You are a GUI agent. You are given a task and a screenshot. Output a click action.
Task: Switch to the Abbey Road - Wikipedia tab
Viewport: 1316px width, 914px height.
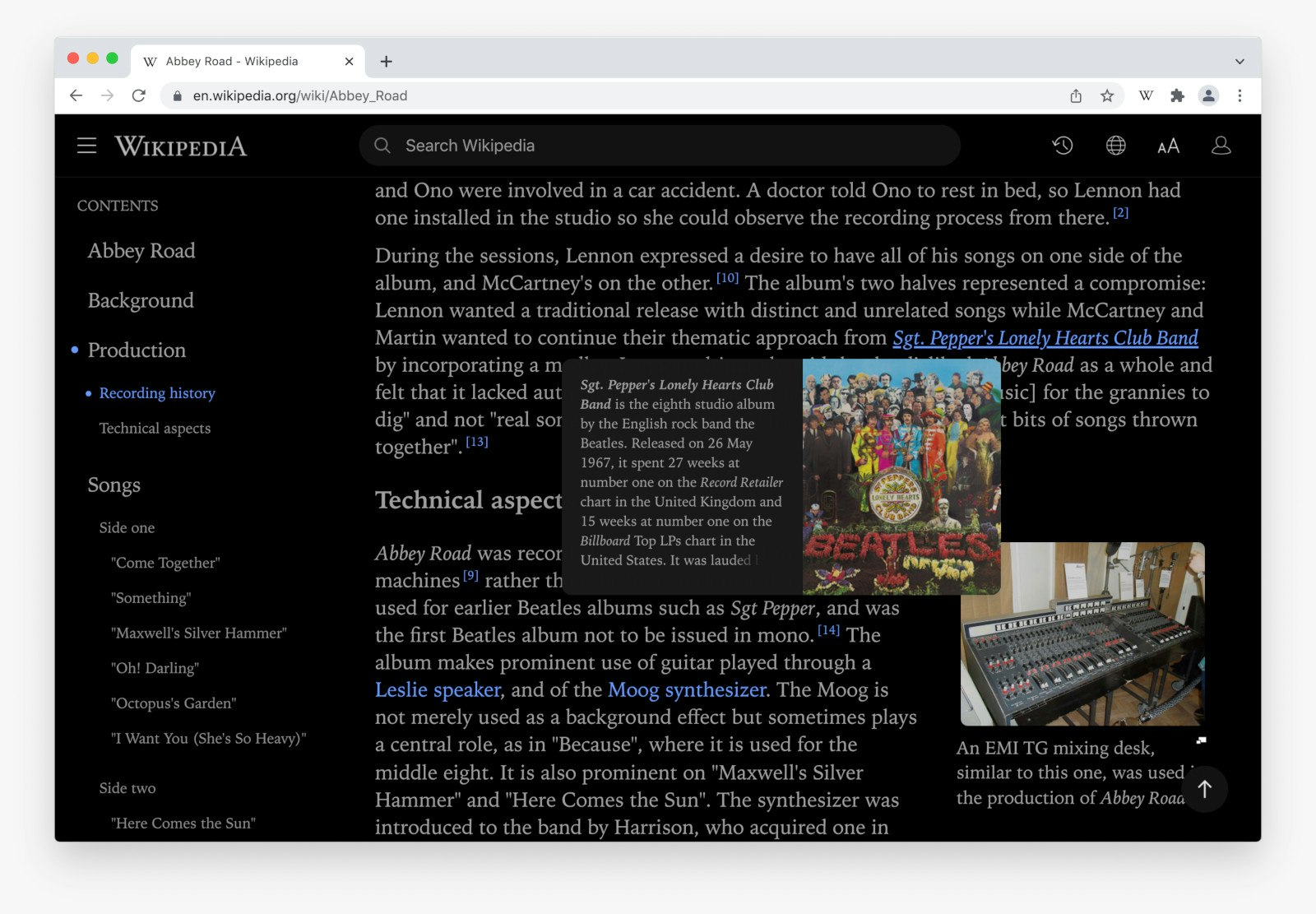pos(231,60)
